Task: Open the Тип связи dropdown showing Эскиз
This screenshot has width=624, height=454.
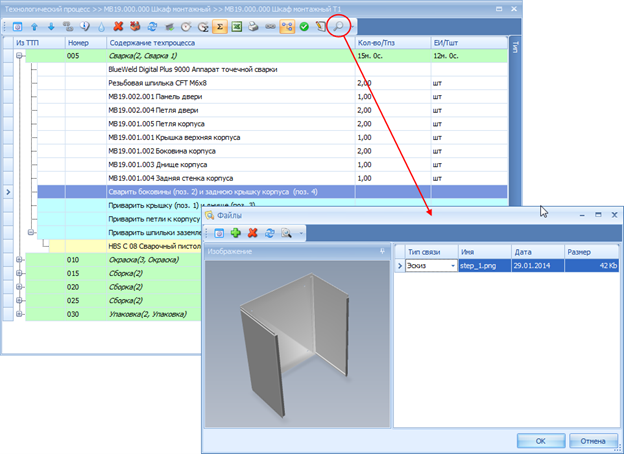Action: point(453,266)
